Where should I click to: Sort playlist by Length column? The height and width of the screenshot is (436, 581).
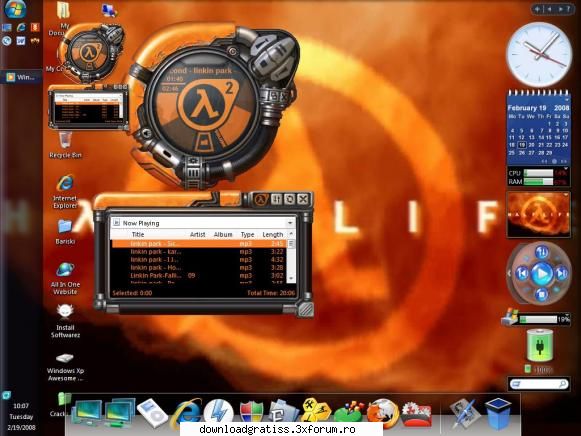(273, 234)
